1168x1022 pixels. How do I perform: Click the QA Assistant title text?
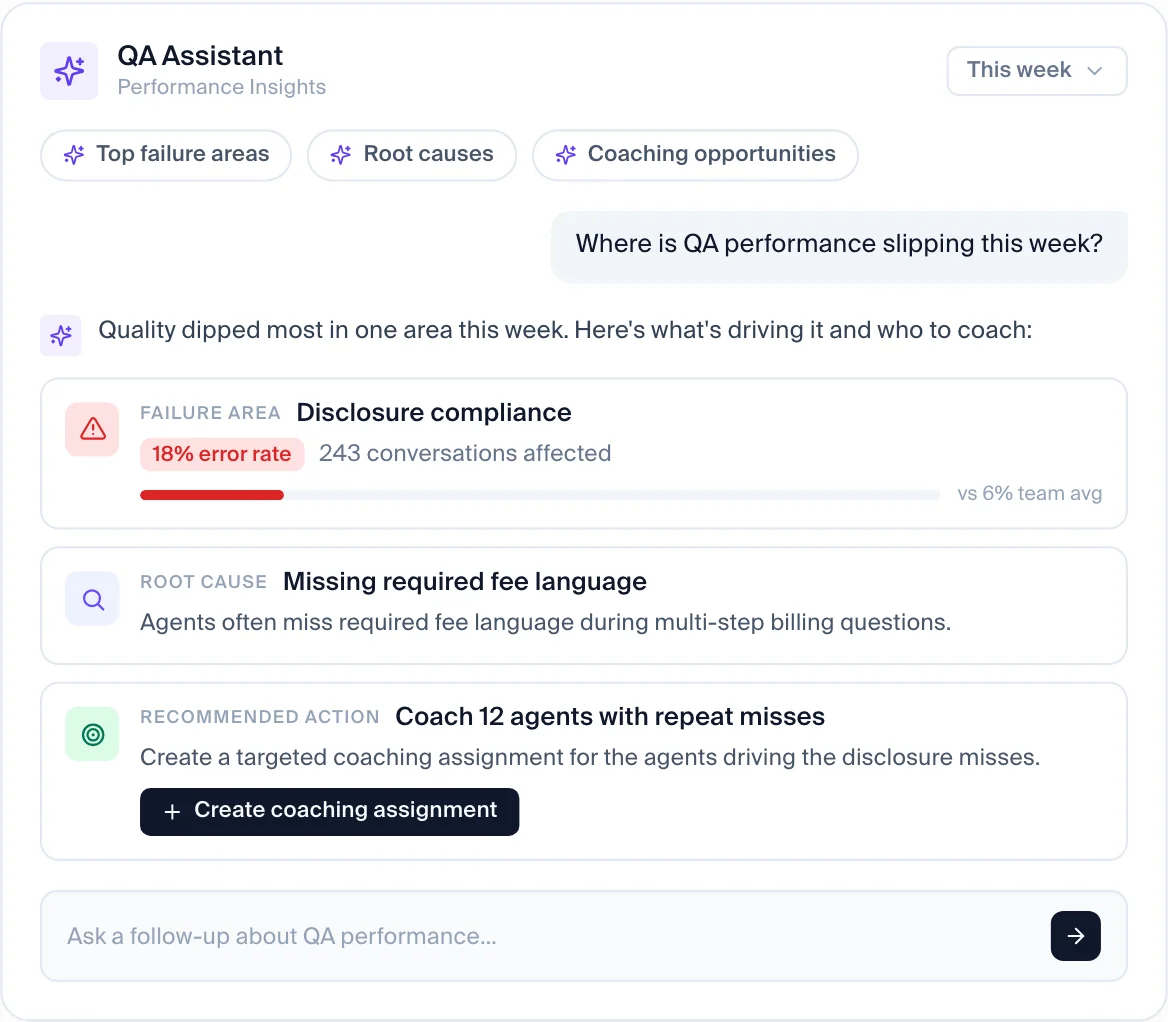(200, 56)
